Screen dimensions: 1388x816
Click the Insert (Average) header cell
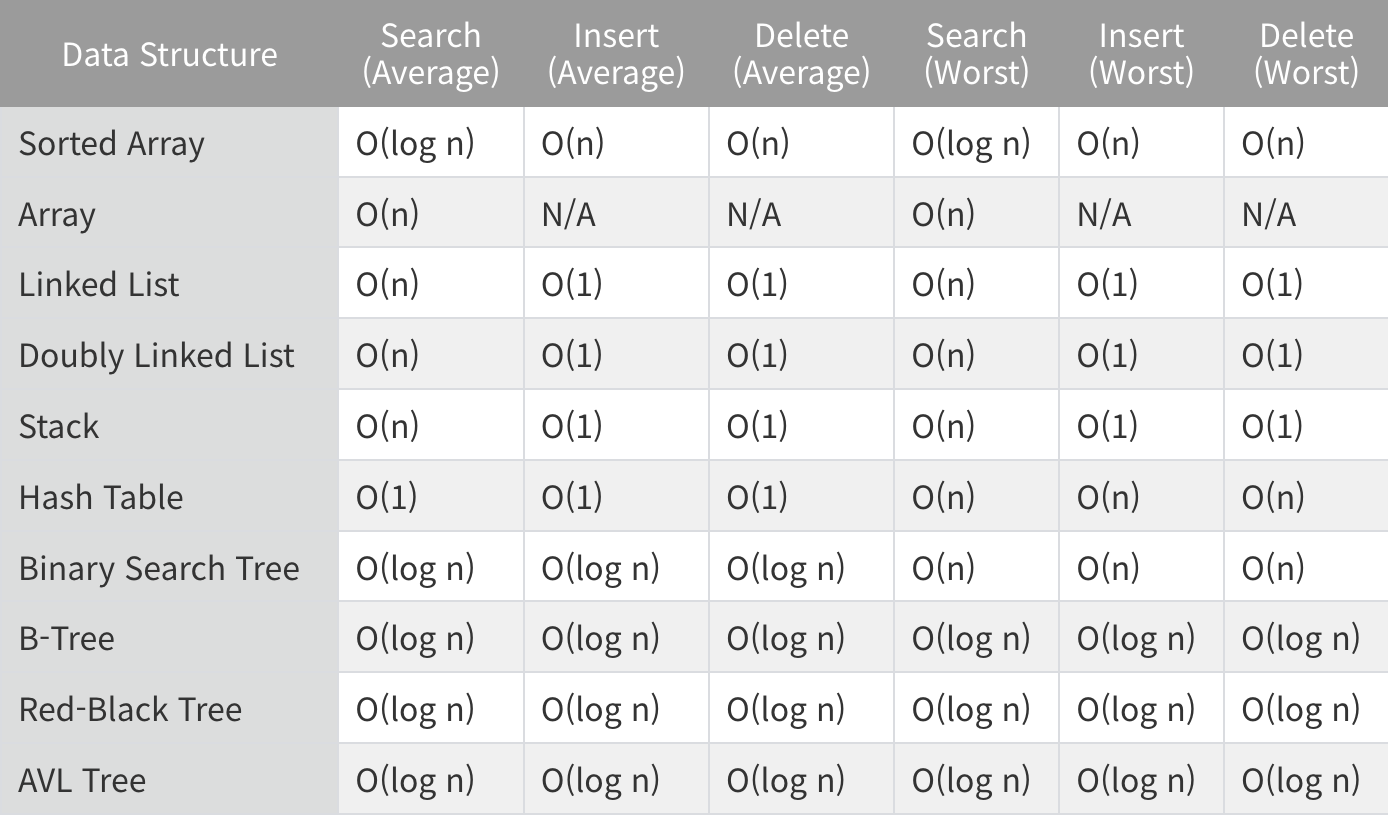click(x=616, y=54)
